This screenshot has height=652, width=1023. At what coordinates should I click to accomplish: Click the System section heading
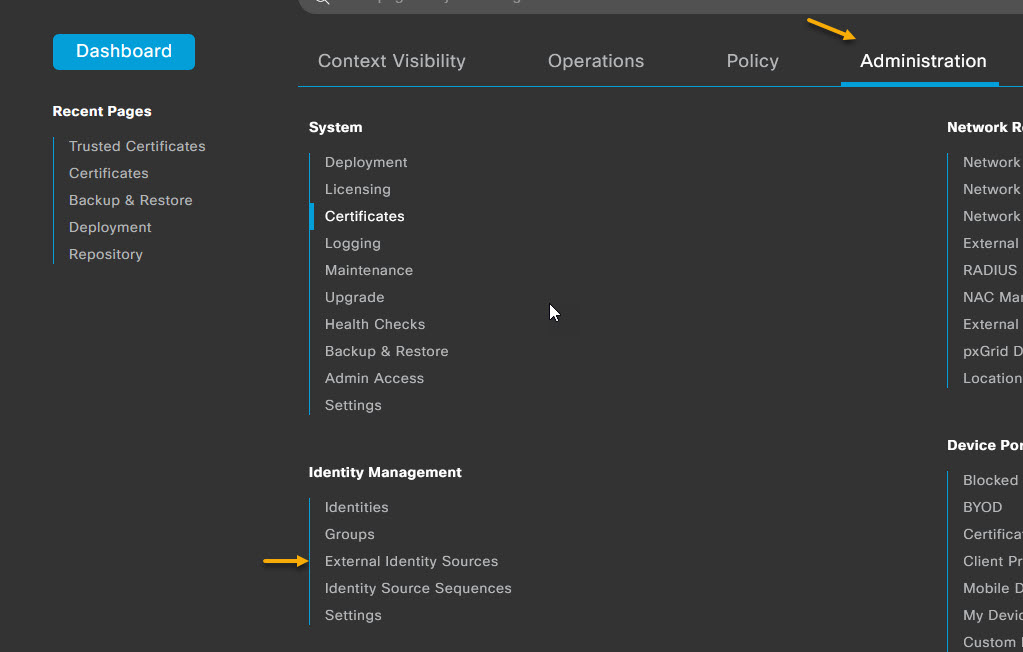click(x=335, y=127)
